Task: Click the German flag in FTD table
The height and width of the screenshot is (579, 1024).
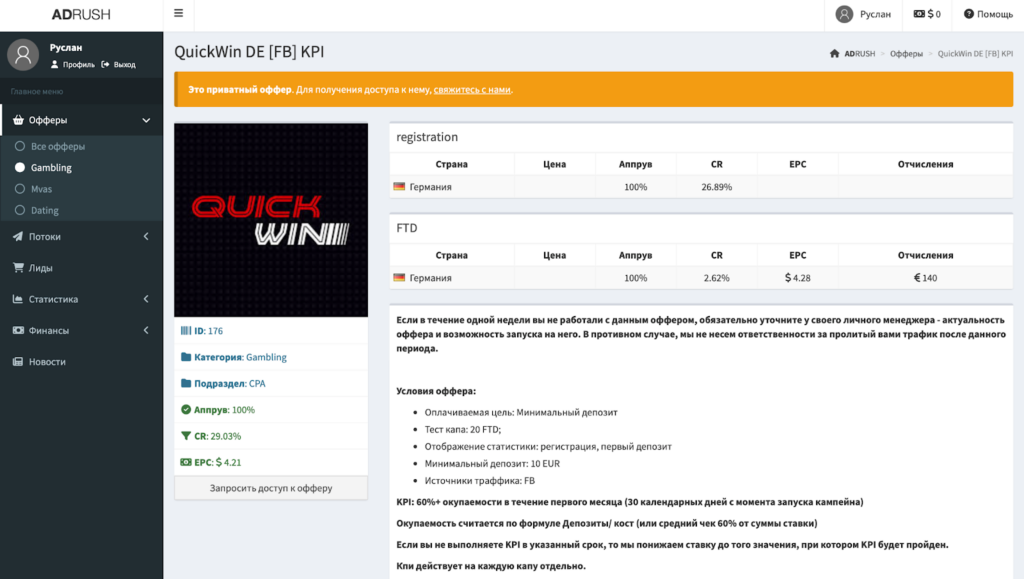Action: click(399, 277)
